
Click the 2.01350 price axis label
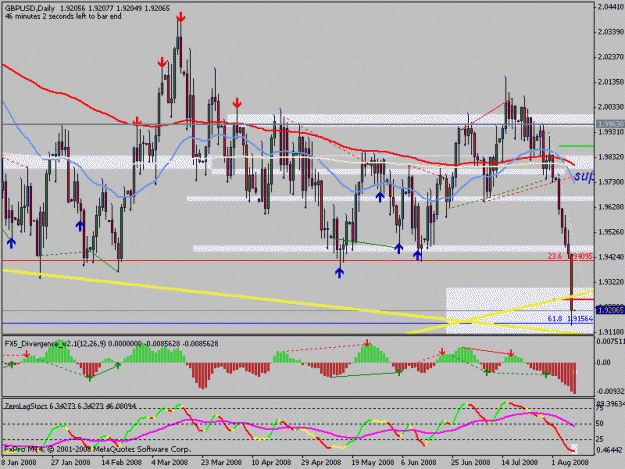point(611,82)
